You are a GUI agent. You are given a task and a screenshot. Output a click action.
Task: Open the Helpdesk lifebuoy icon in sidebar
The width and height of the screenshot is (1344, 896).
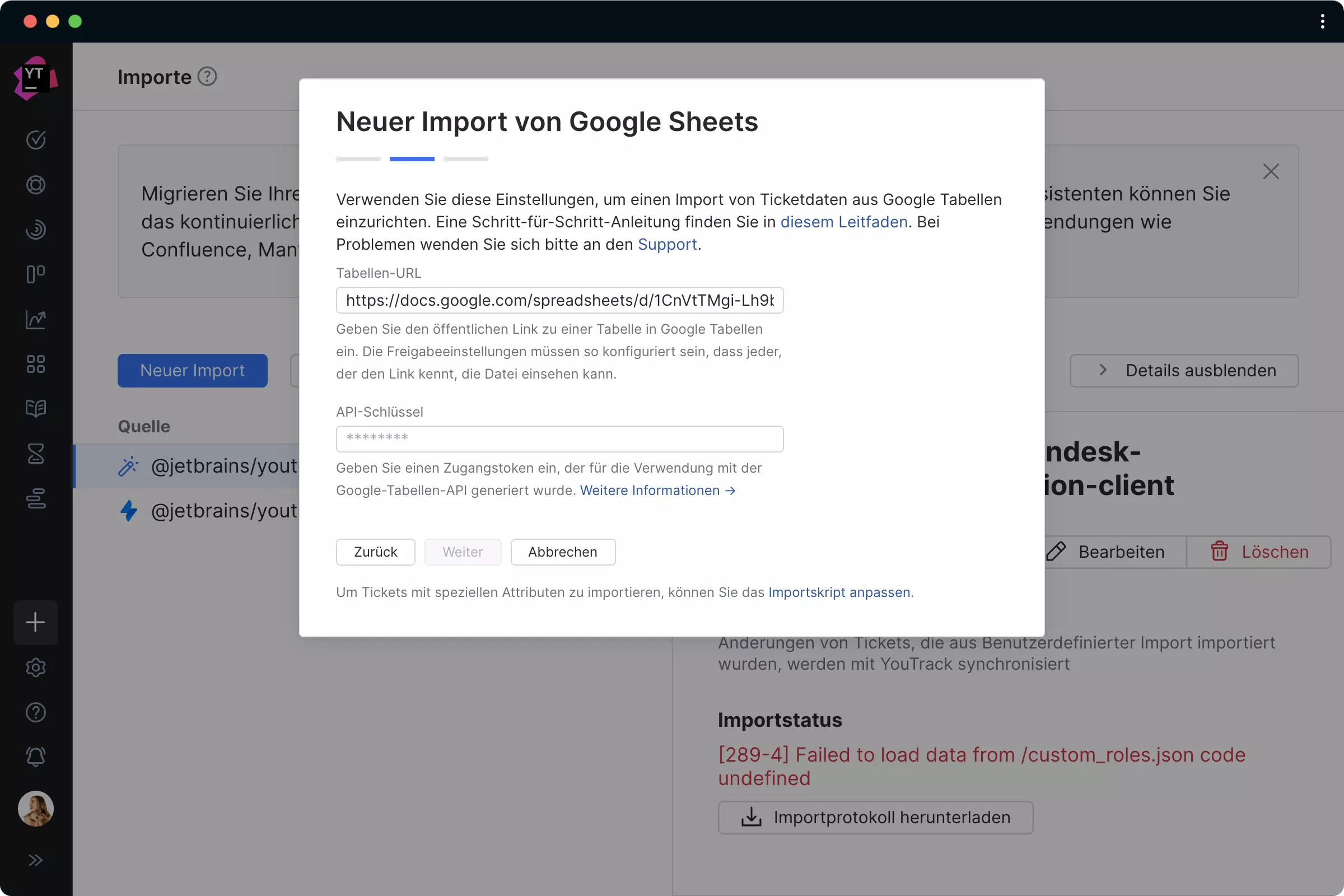35,185
